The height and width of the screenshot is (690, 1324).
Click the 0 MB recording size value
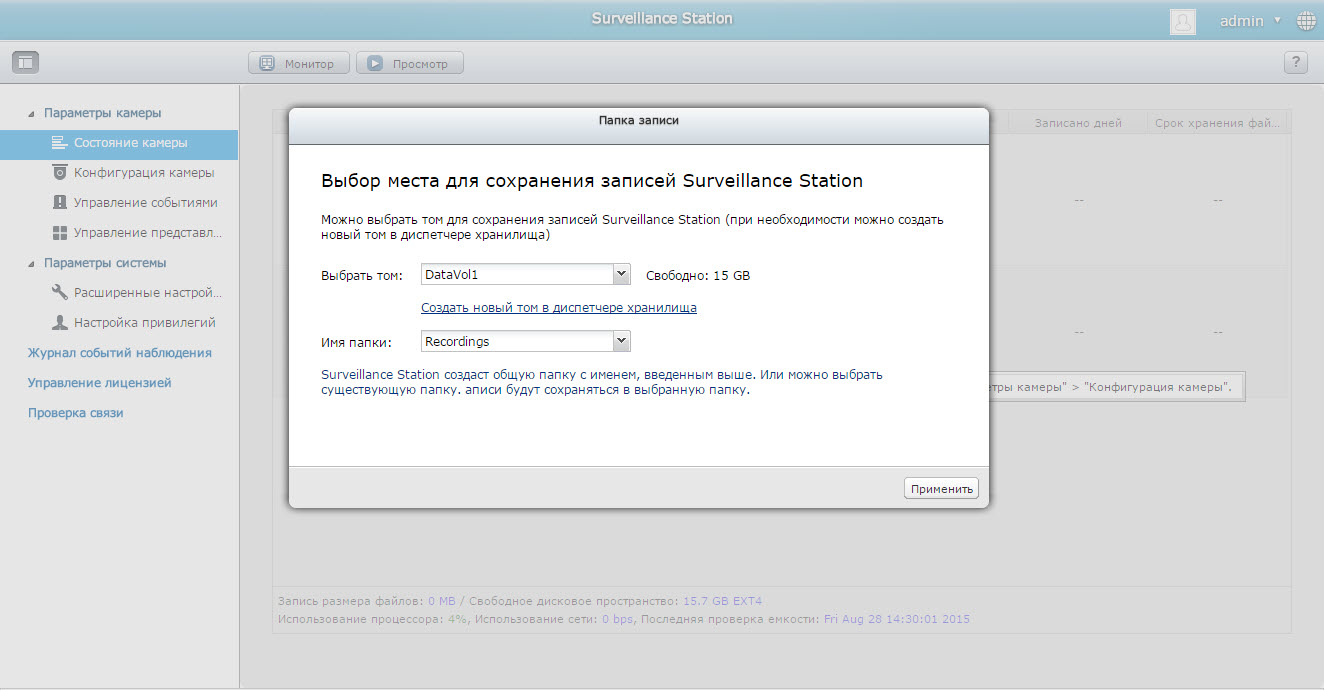pyautogui.click(x=442, y=601)
